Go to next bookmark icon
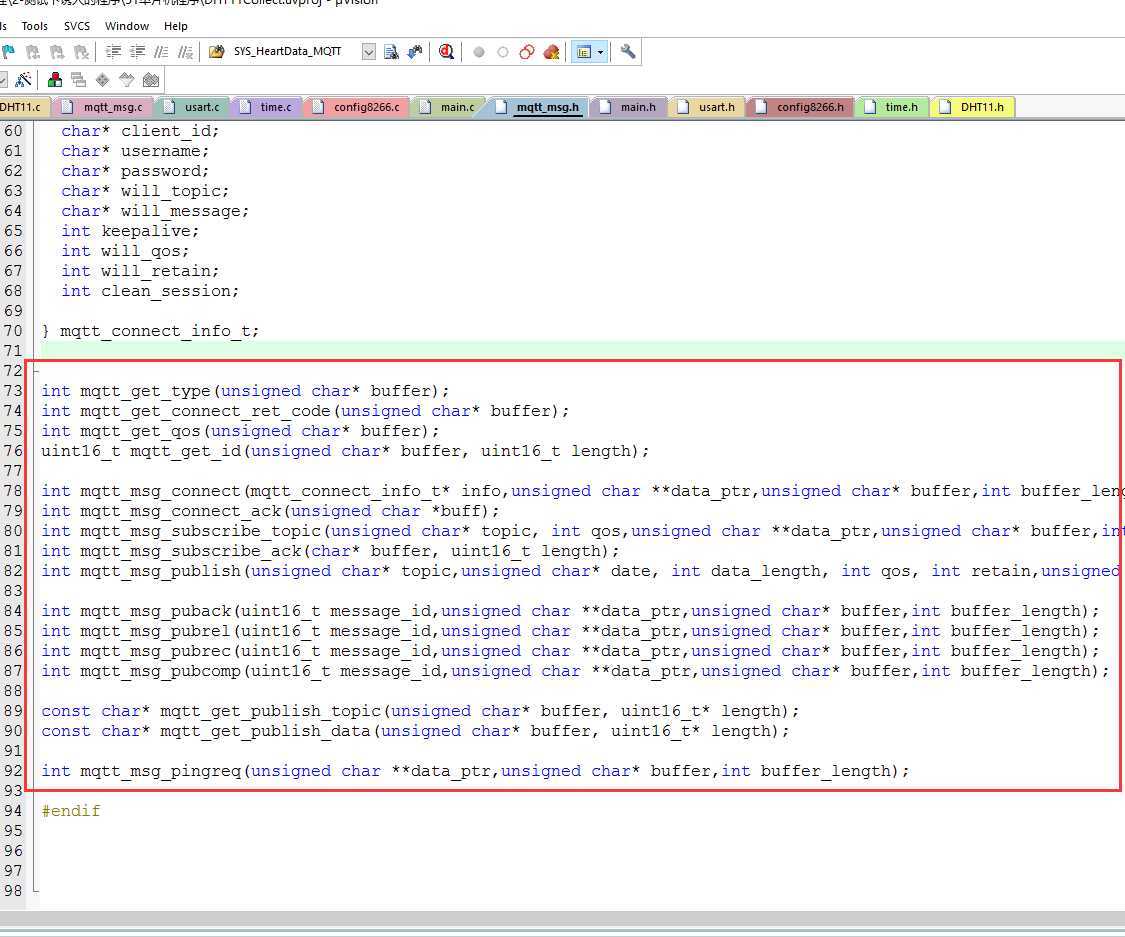 (x=57, y=52)
